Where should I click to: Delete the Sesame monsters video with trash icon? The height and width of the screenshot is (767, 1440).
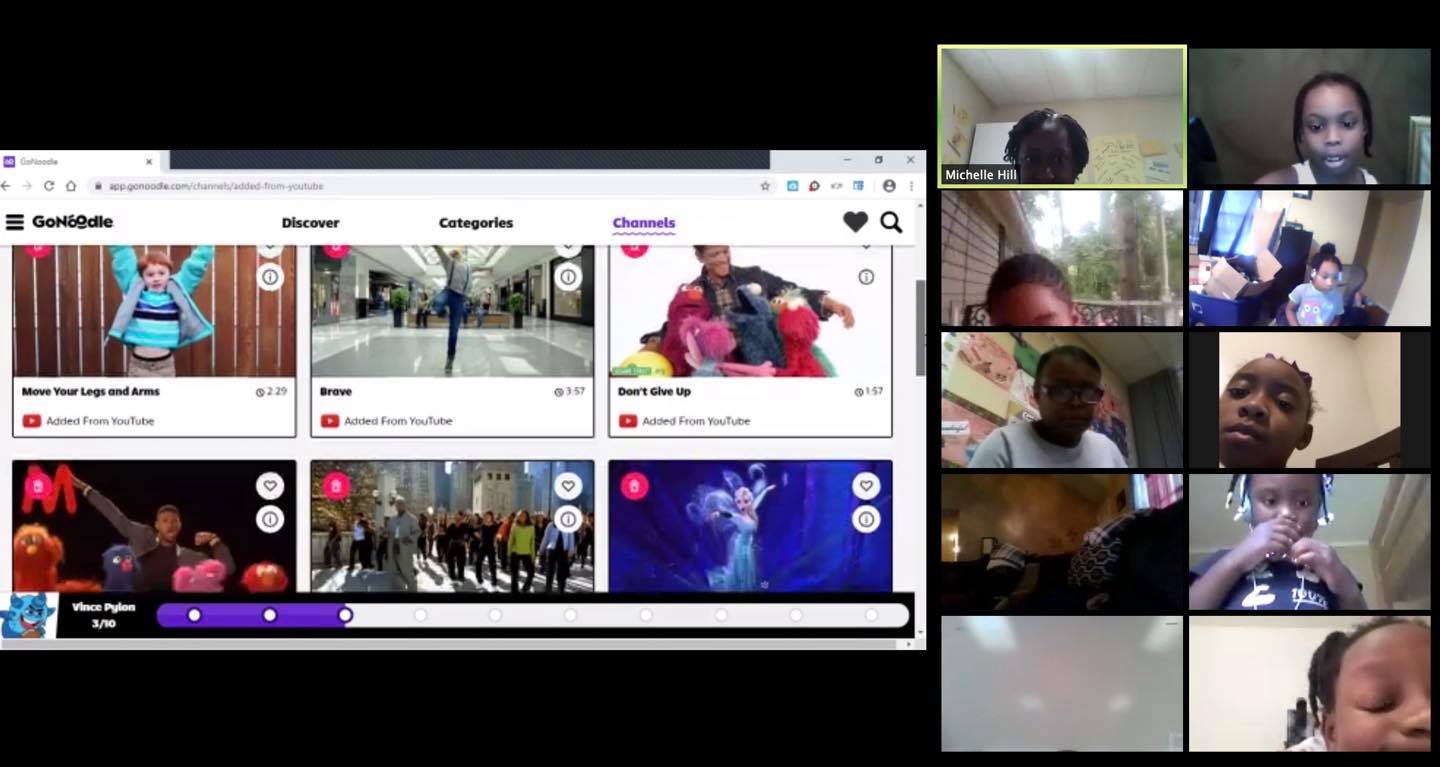coord(38,486)
